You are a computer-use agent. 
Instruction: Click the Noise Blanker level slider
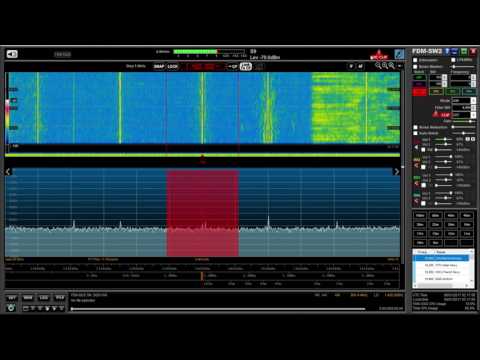[463, 67]
